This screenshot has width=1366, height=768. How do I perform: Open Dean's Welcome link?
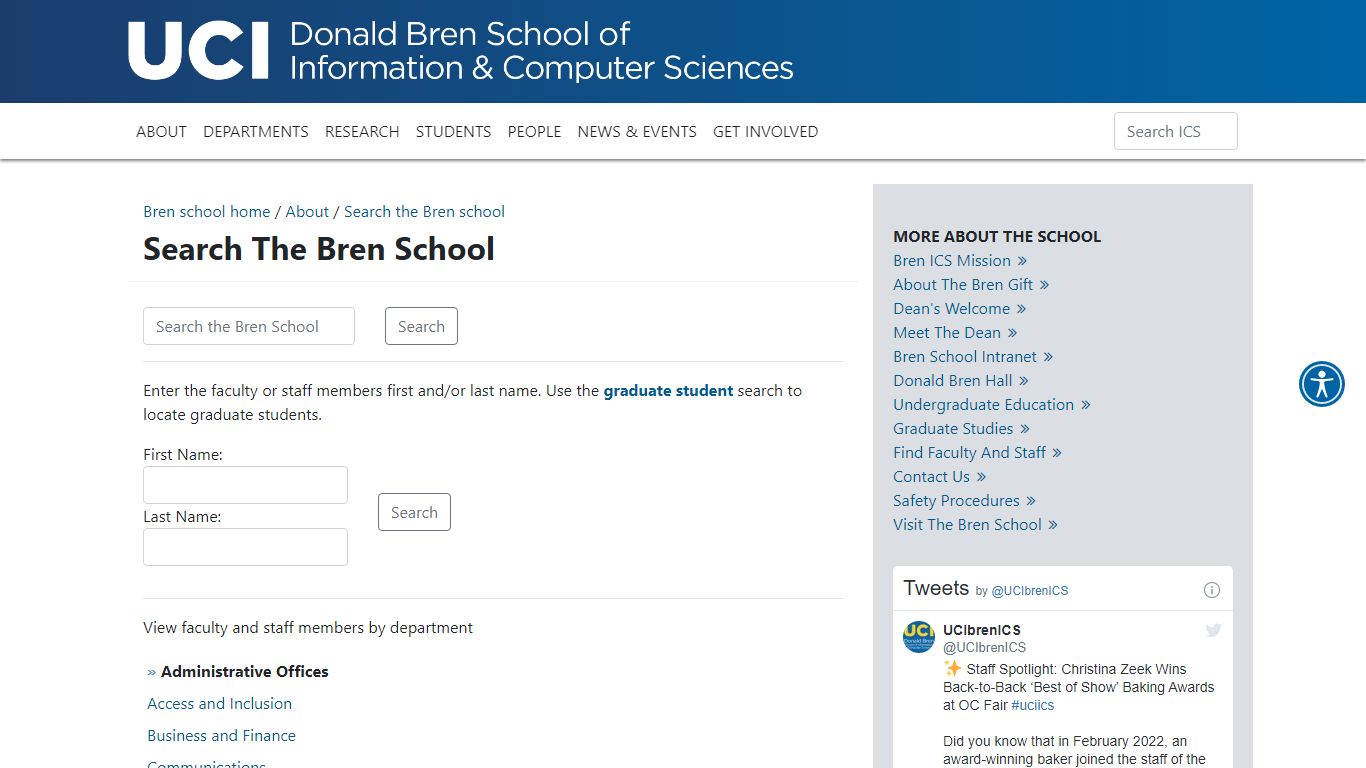click(x=960, y=309)
